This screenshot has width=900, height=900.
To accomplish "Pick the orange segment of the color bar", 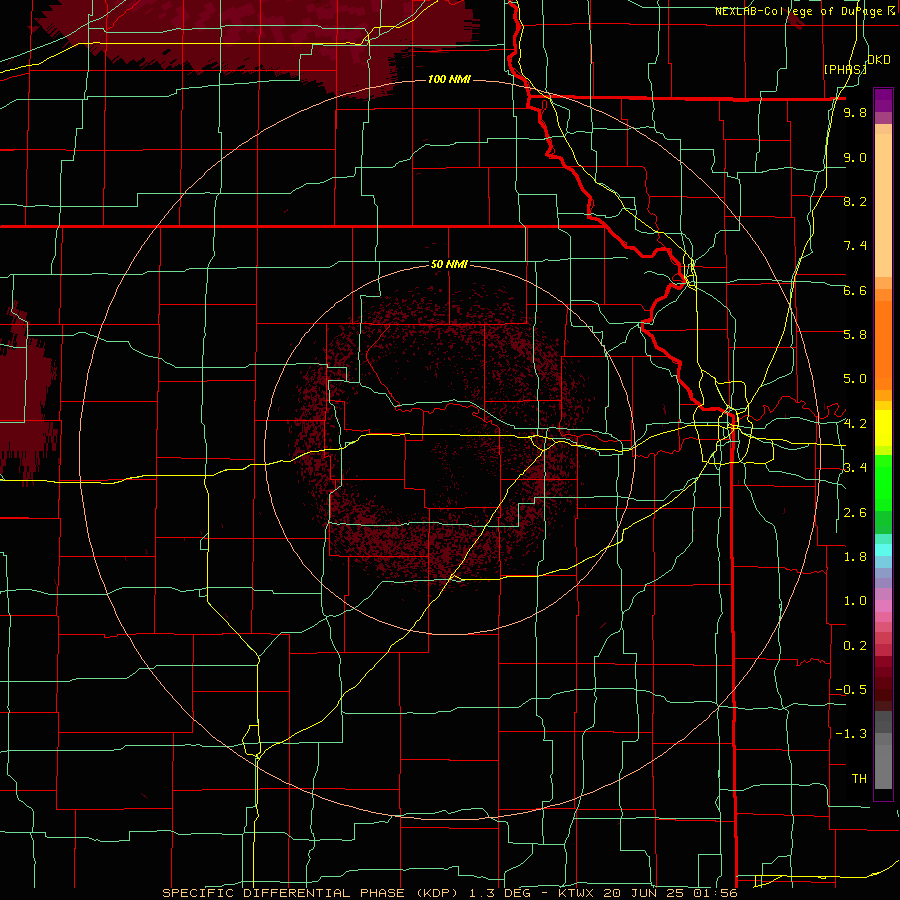I will 883,344.
